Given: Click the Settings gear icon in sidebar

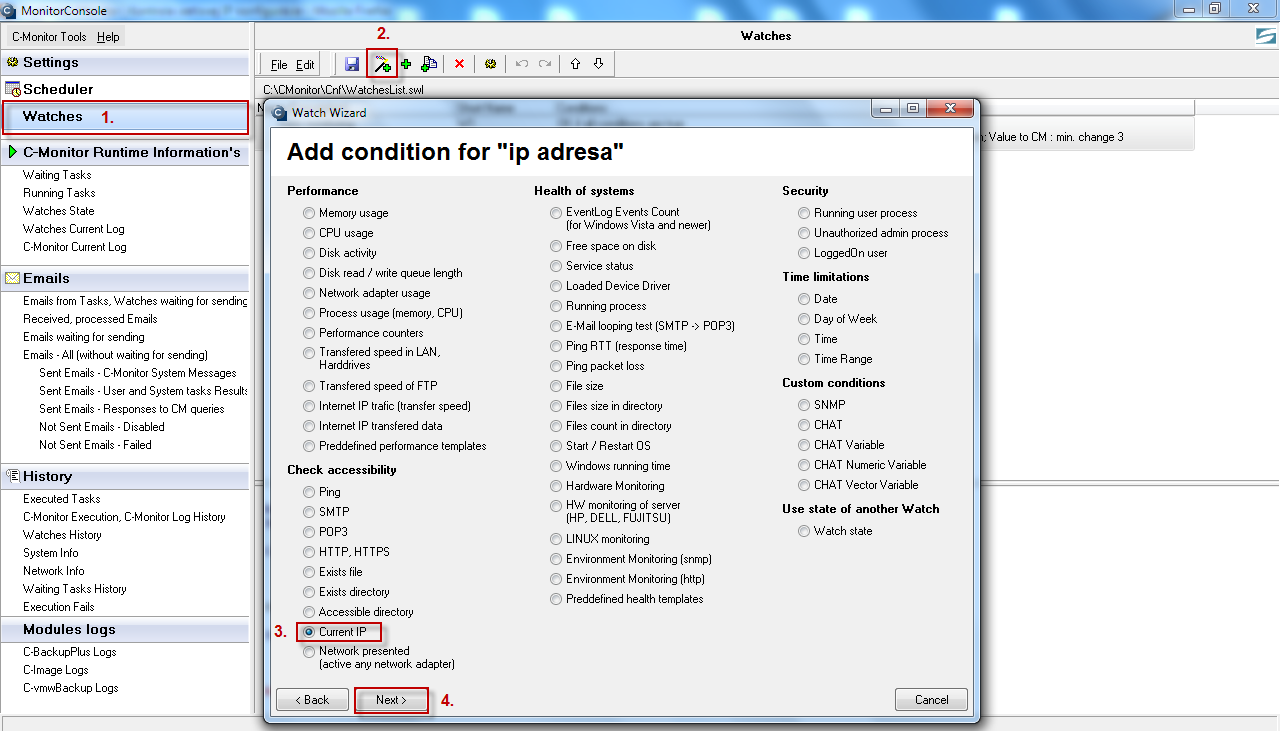Looking at the screenshot, I should pos(13,62).
